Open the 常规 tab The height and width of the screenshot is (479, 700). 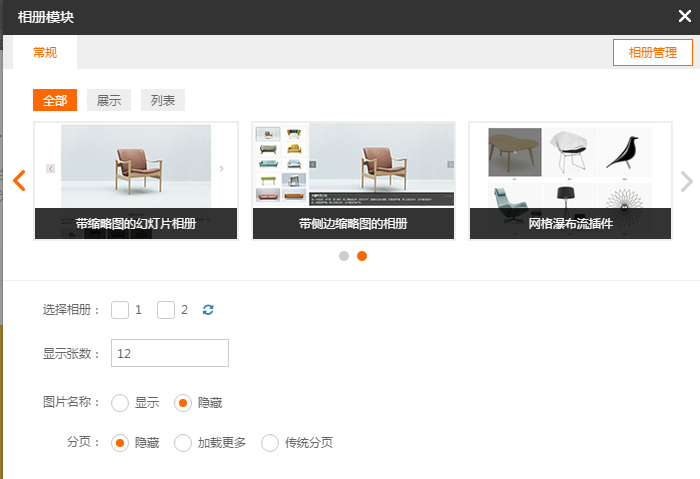(45, 53)
